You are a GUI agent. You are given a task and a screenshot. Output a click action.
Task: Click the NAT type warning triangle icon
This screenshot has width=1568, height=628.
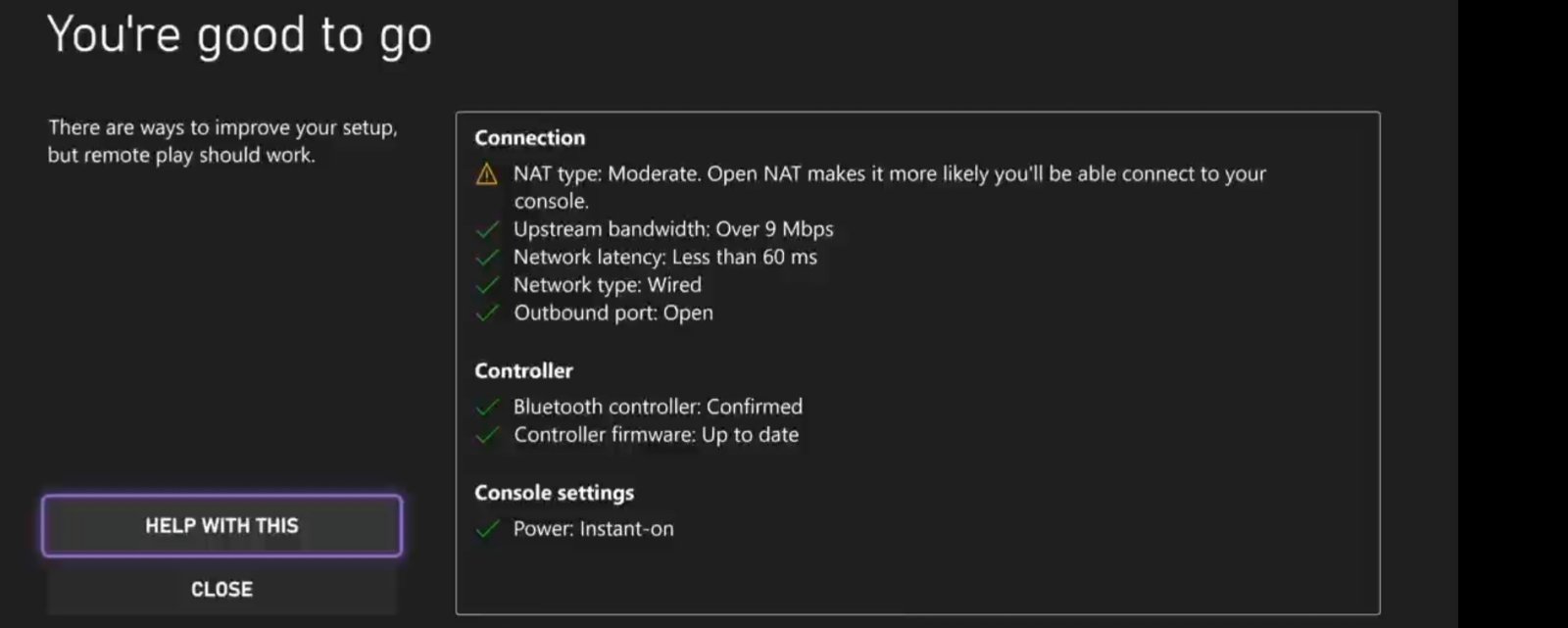click(486, 174)
